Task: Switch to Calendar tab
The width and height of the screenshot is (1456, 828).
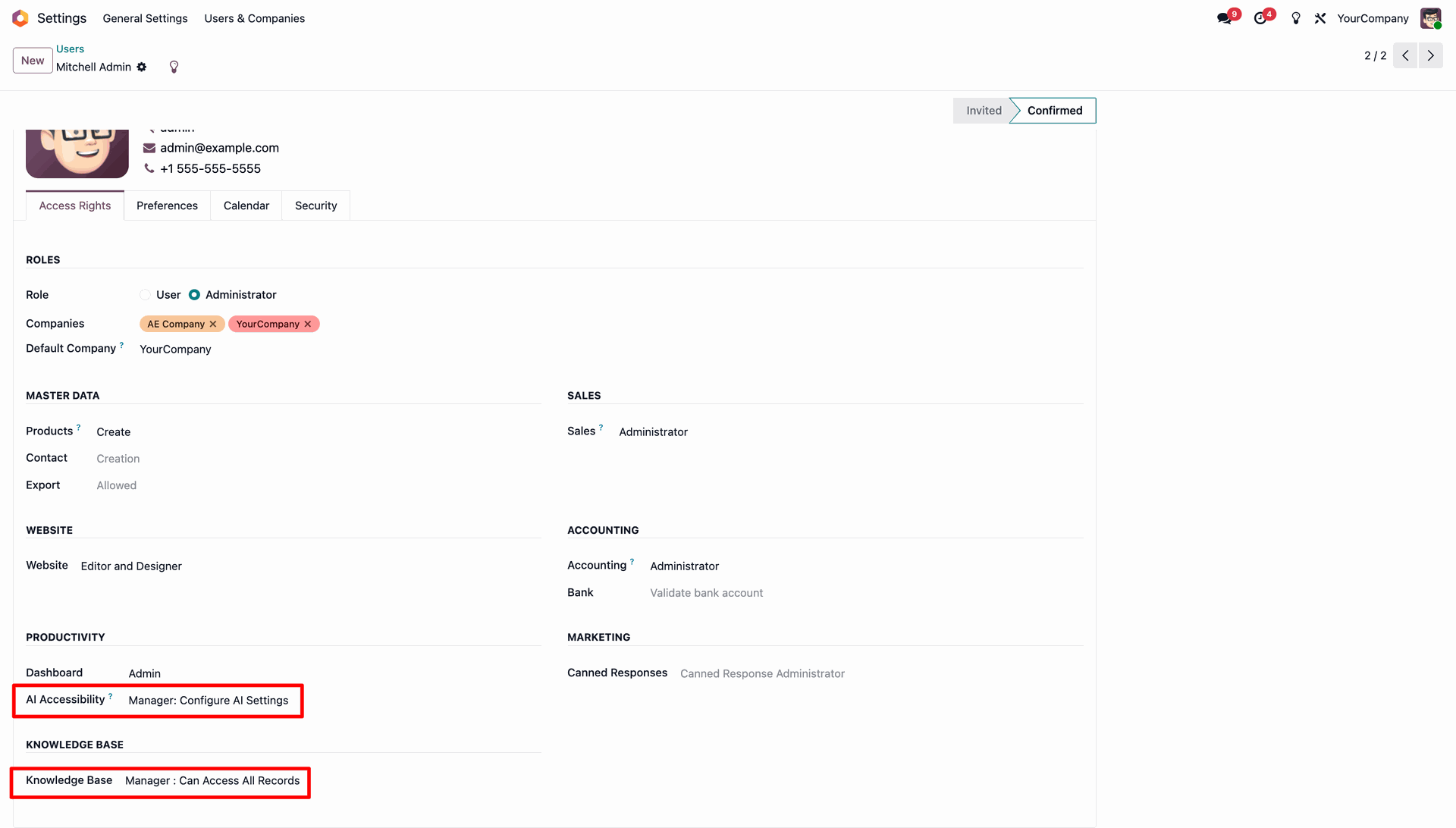Action: coord(246,205)
